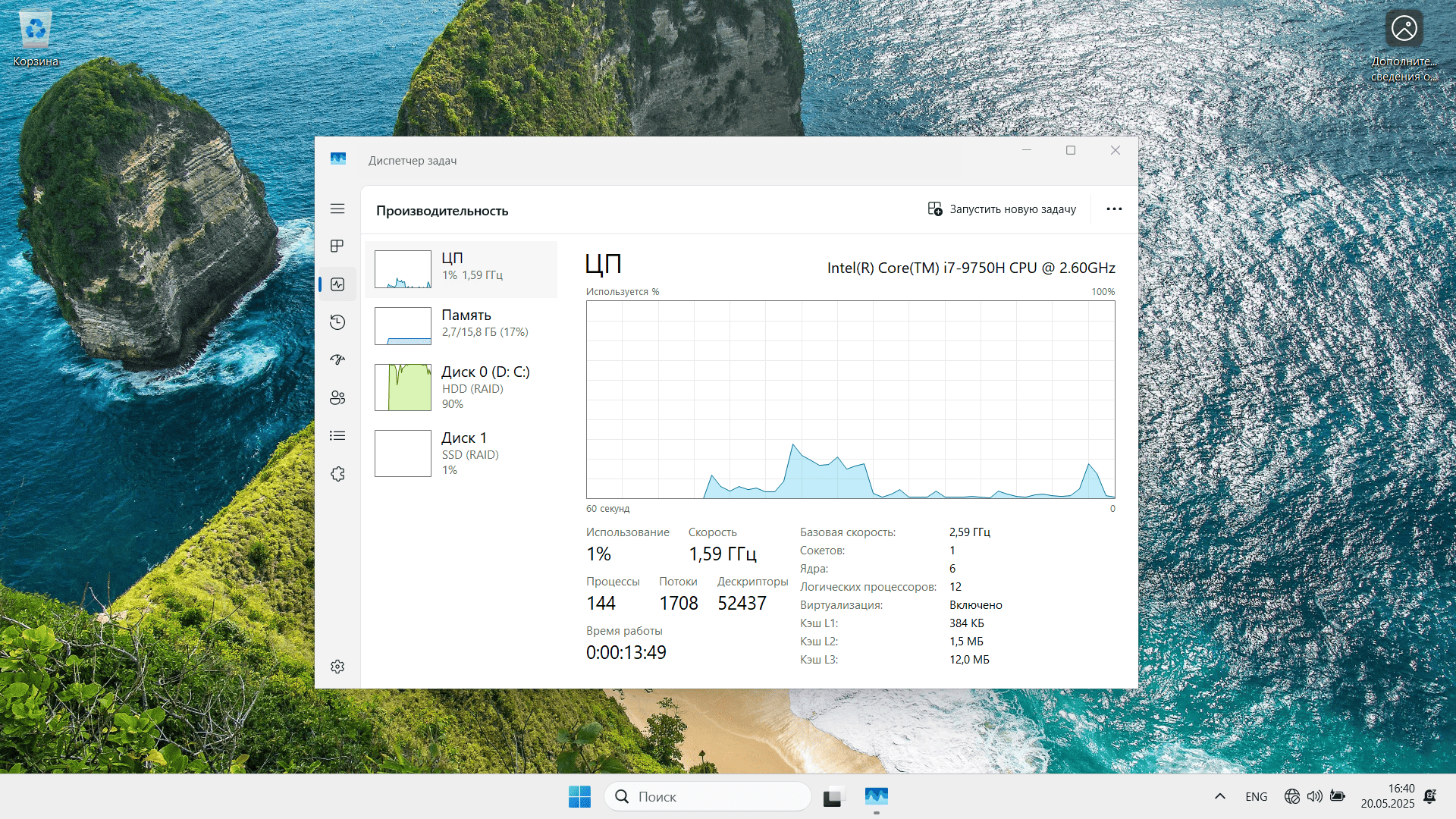
Task: Open the Details page list icon
Action: (337, 435)
